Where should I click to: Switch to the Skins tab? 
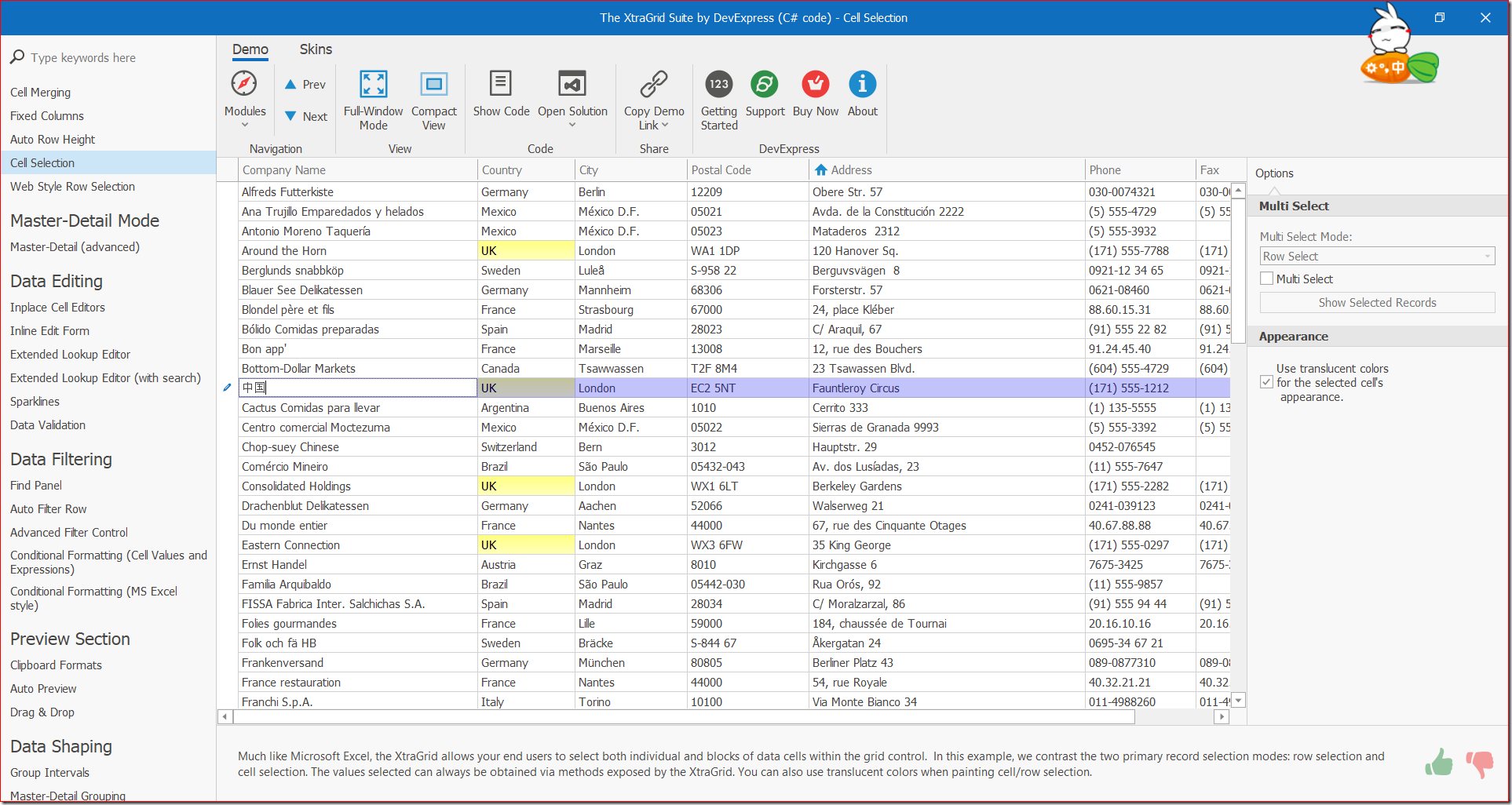pos(316,49)
